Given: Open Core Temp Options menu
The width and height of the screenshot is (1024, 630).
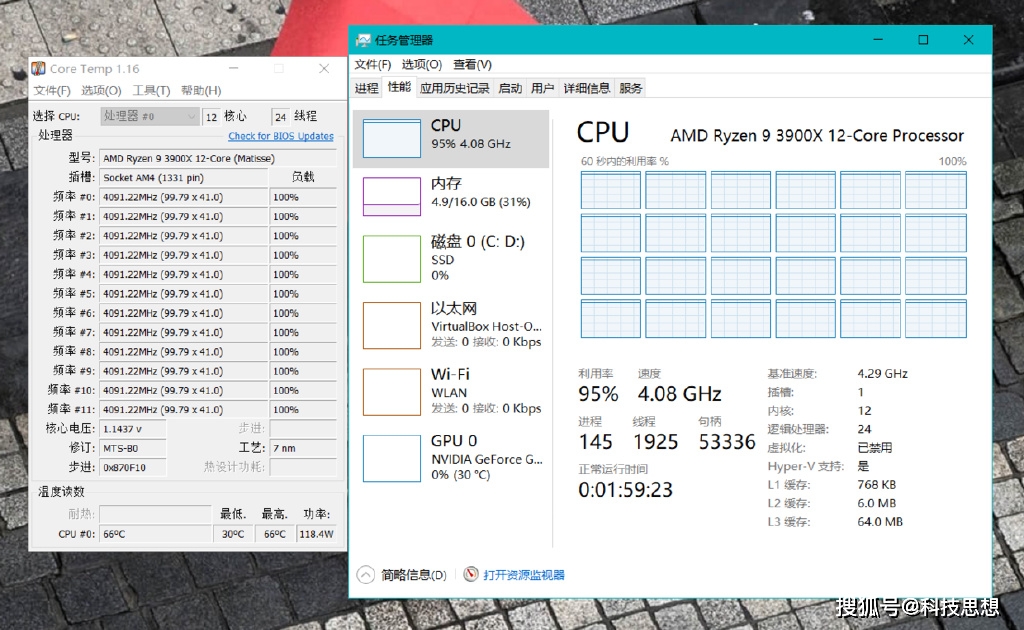Looking at the screenshot, I should (101, 91).
